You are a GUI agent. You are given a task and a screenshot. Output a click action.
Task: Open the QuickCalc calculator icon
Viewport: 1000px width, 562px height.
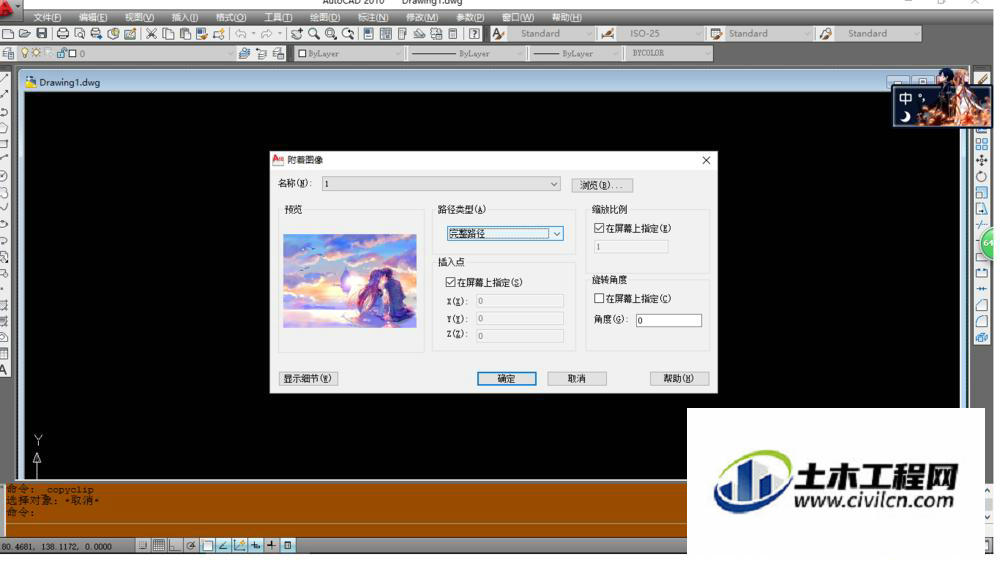[x=453, y=33]
